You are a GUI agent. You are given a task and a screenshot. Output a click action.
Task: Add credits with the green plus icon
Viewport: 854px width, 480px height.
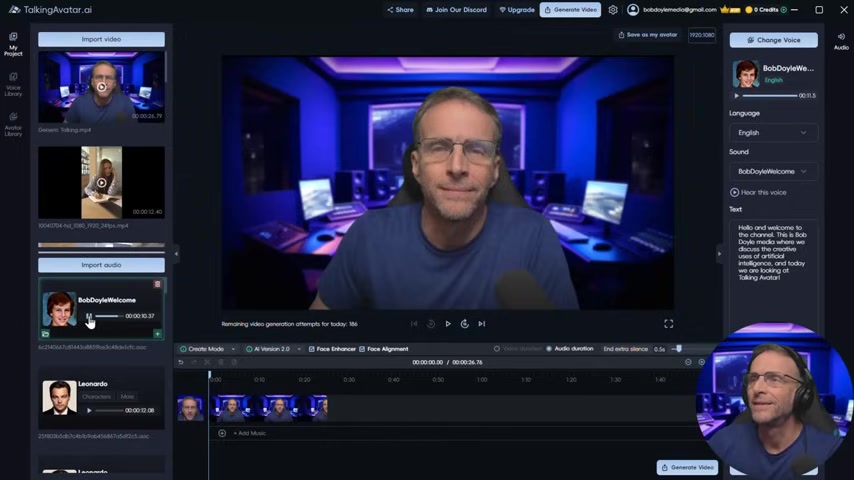point(784,10)
